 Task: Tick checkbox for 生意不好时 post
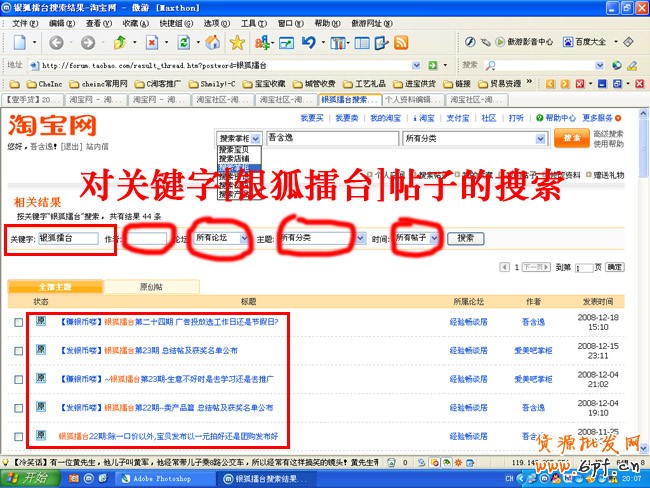19,379
